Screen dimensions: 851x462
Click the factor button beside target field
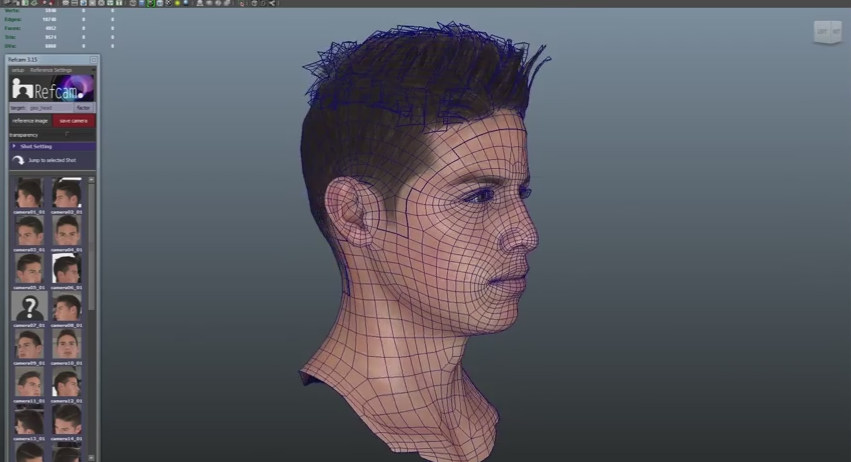point(83,108)
